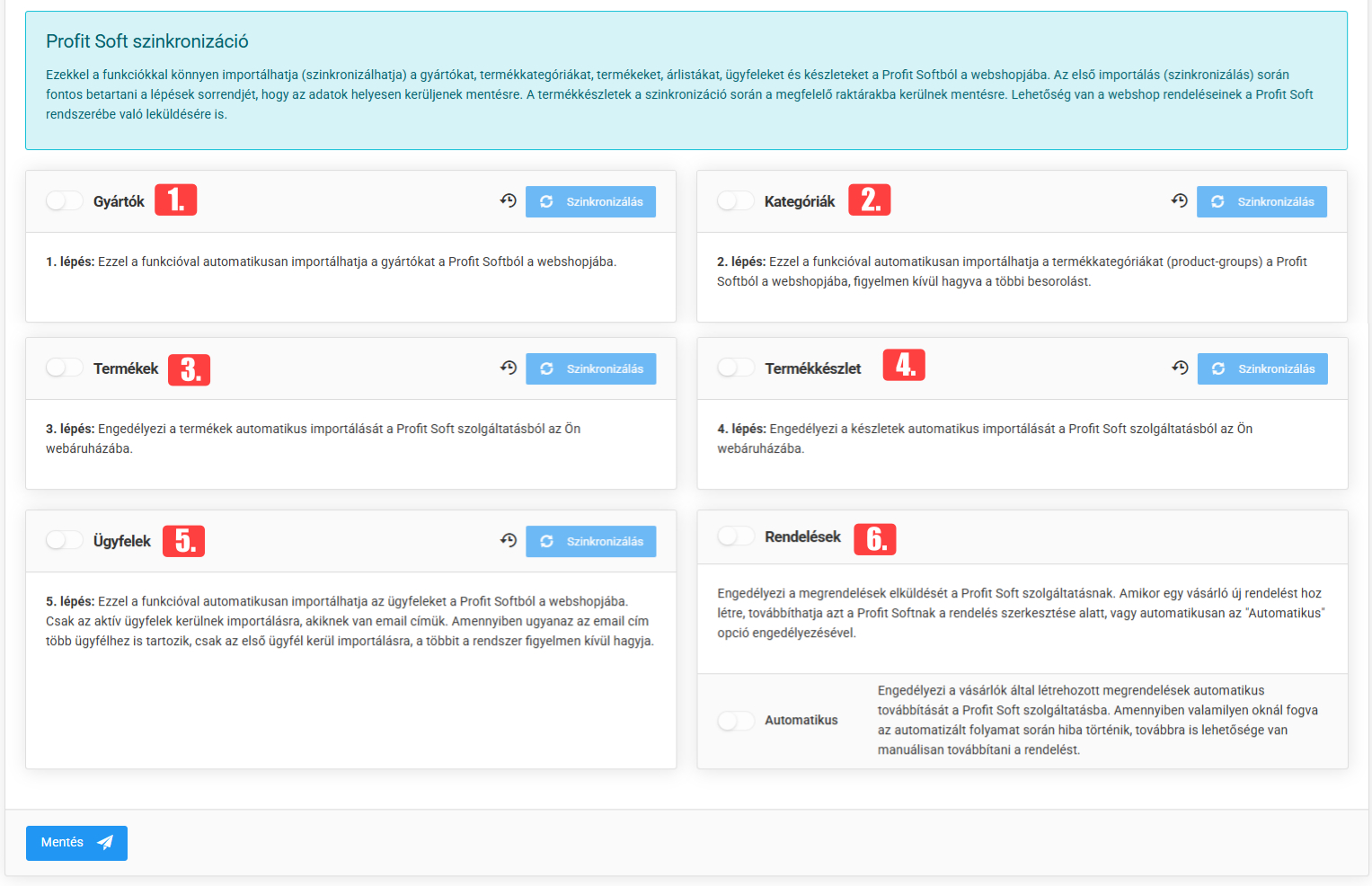Open sync history icon for Ügyfelek

pyautogui.click(x=509, y=540)
